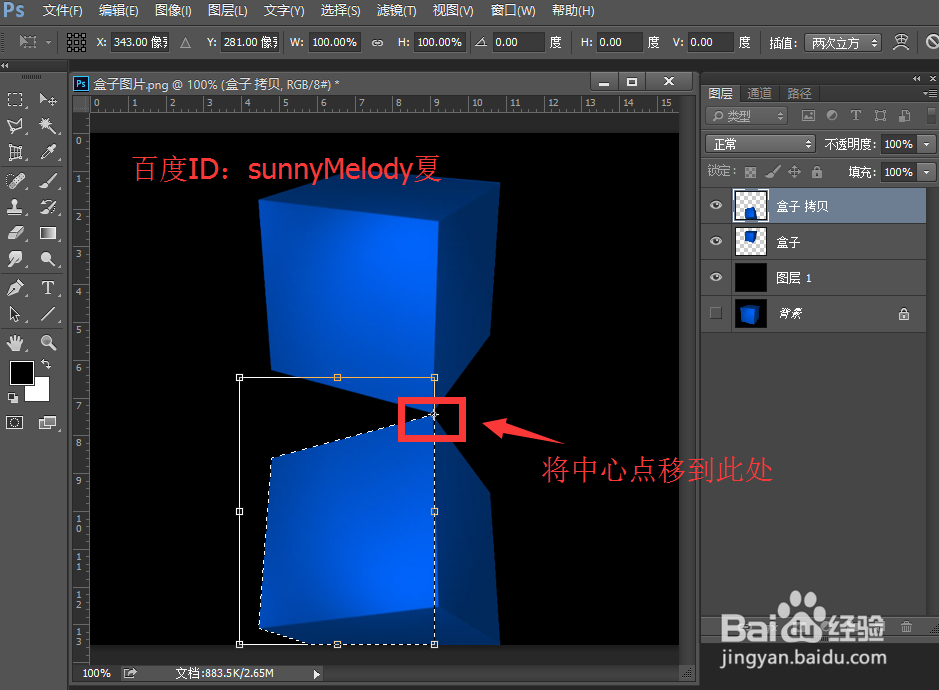The height and width of the screenshot is (690, 939).
Task: Pick the History Brush tool
Action: point(48,207)
